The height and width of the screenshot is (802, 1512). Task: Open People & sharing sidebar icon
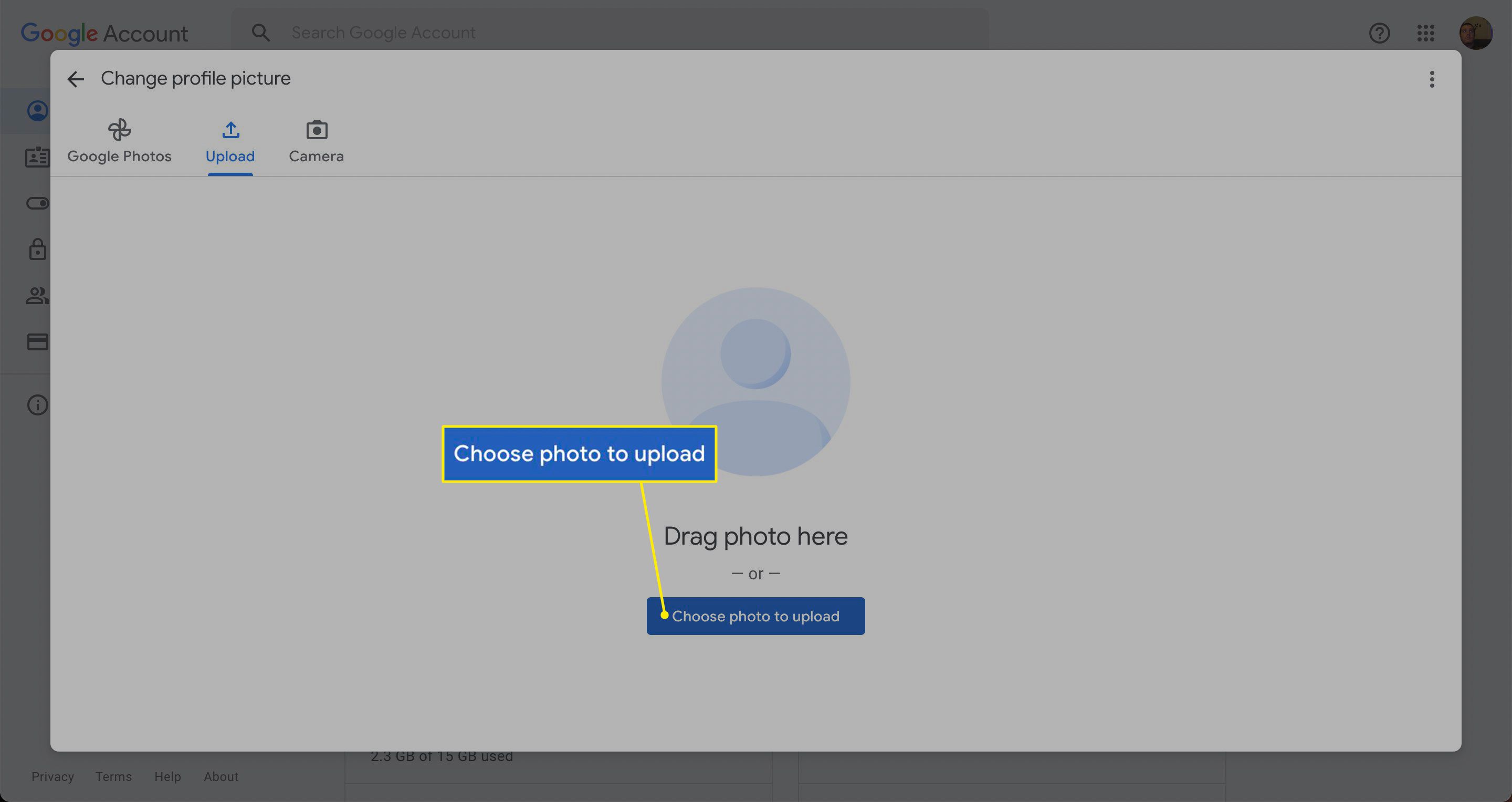pos(38,295)
